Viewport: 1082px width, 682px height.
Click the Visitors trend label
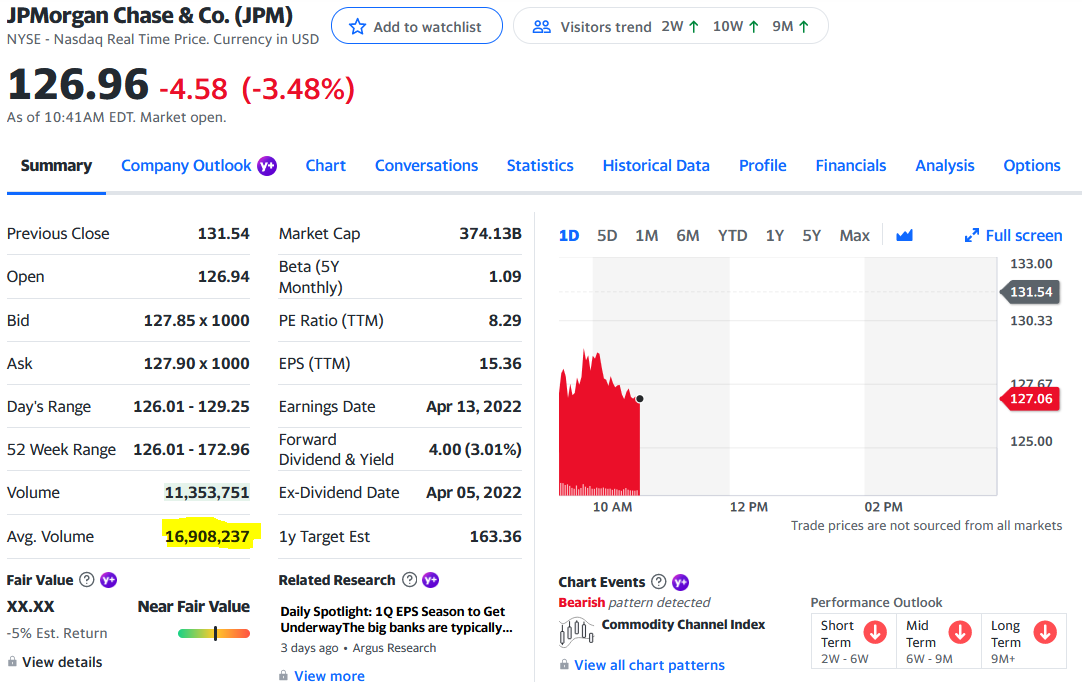[606, 27]
